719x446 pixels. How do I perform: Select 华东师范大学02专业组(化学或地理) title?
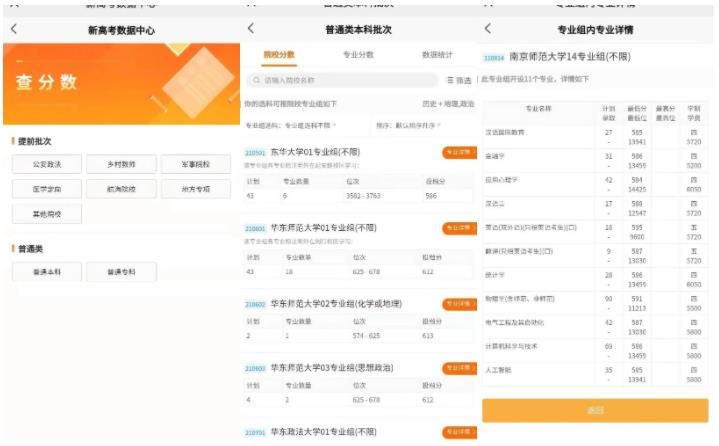pyautogui.click(x=336, y=304)
